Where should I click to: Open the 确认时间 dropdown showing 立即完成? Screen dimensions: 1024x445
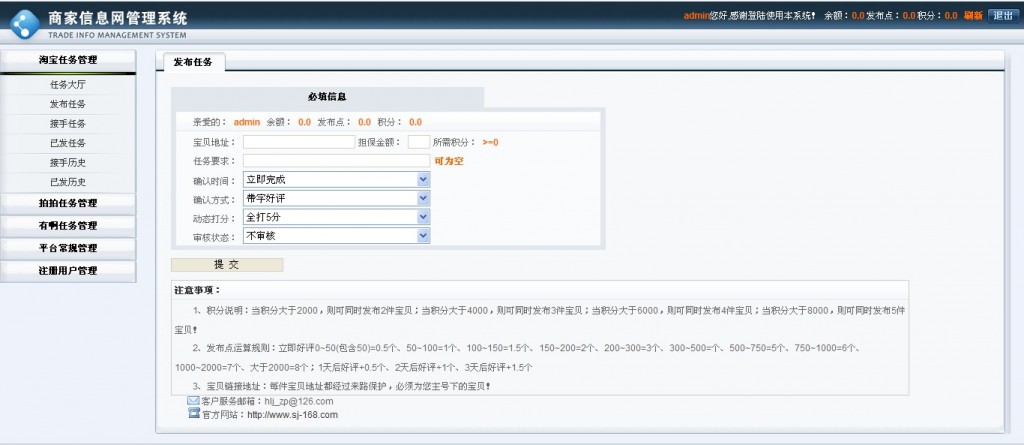pos(336,179)
